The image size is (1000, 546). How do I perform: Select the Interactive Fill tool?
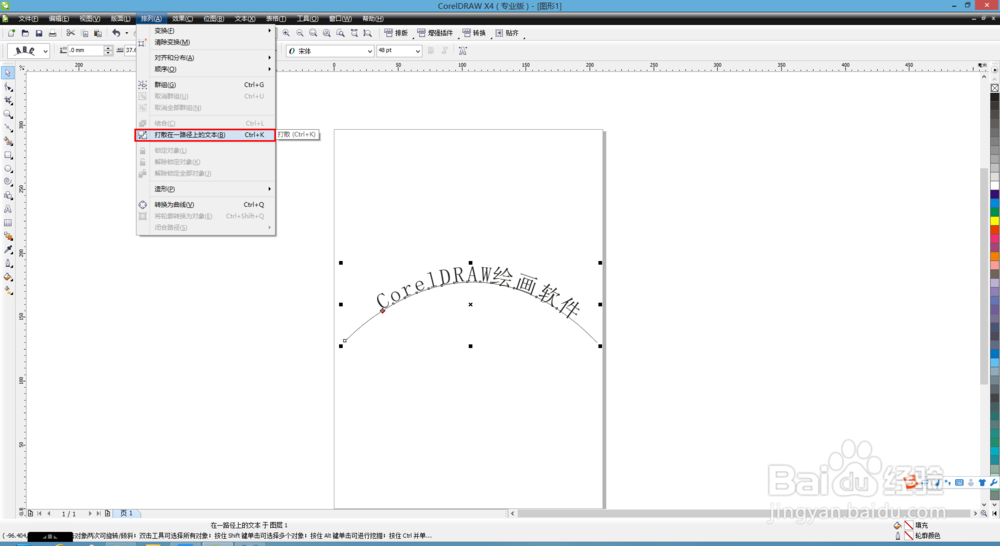pos(8,290)
